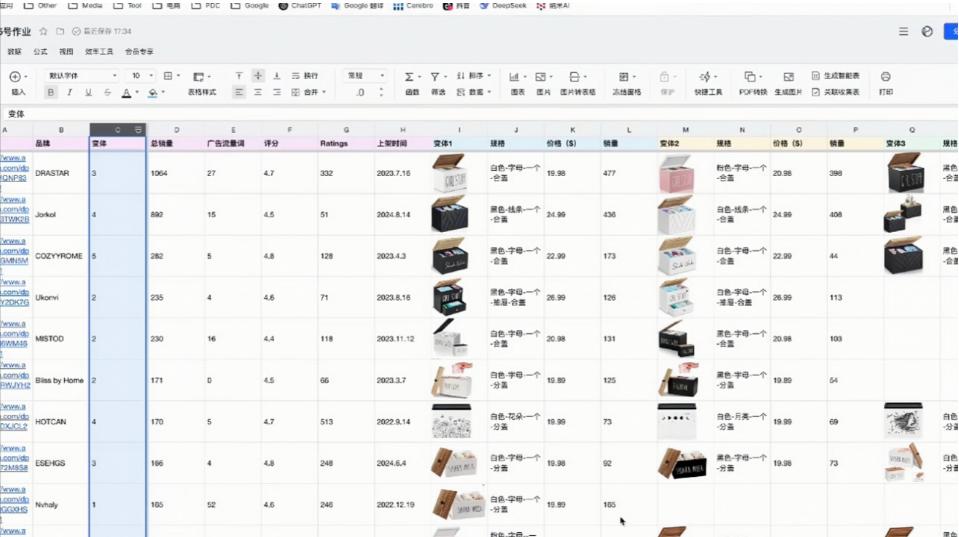Open the Filter (筛选) funnel icon

435,76
